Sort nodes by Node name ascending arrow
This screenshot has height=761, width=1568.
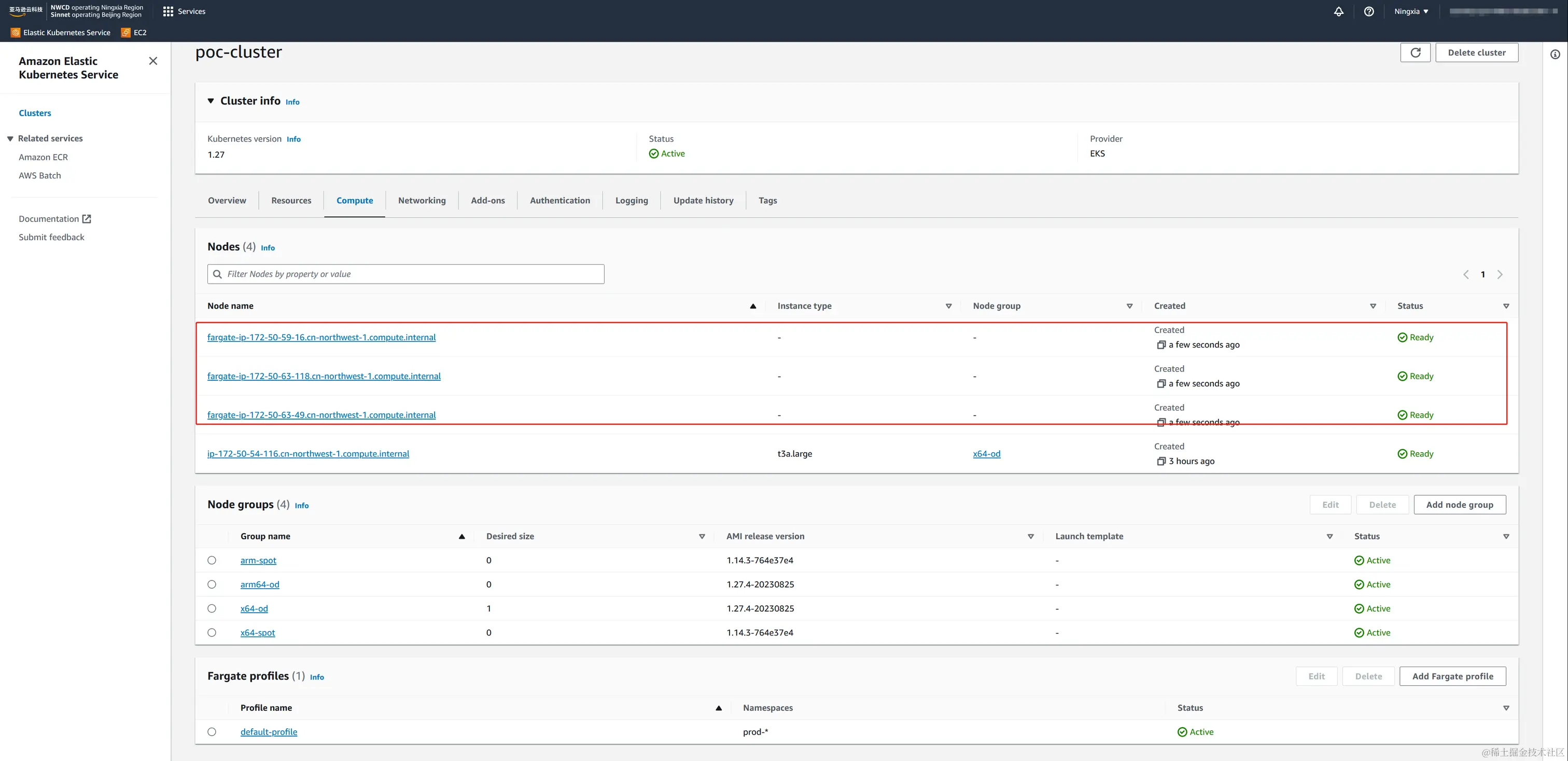(x=753, y=306)
